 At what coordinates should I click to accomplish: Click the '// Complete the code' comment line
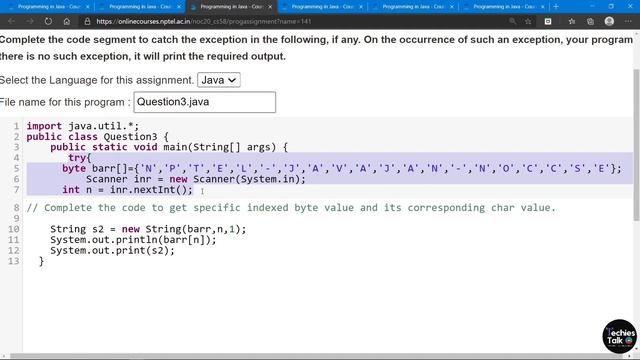(291, 208)
